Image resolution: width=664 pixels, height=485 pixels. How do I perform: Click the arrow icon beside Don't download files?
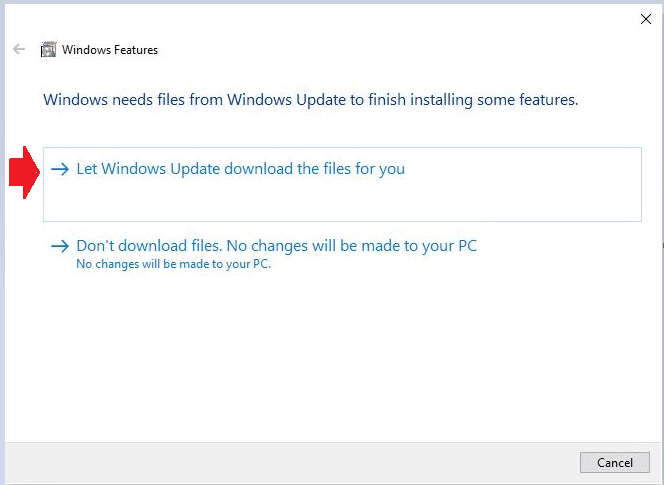click(61, 246)
